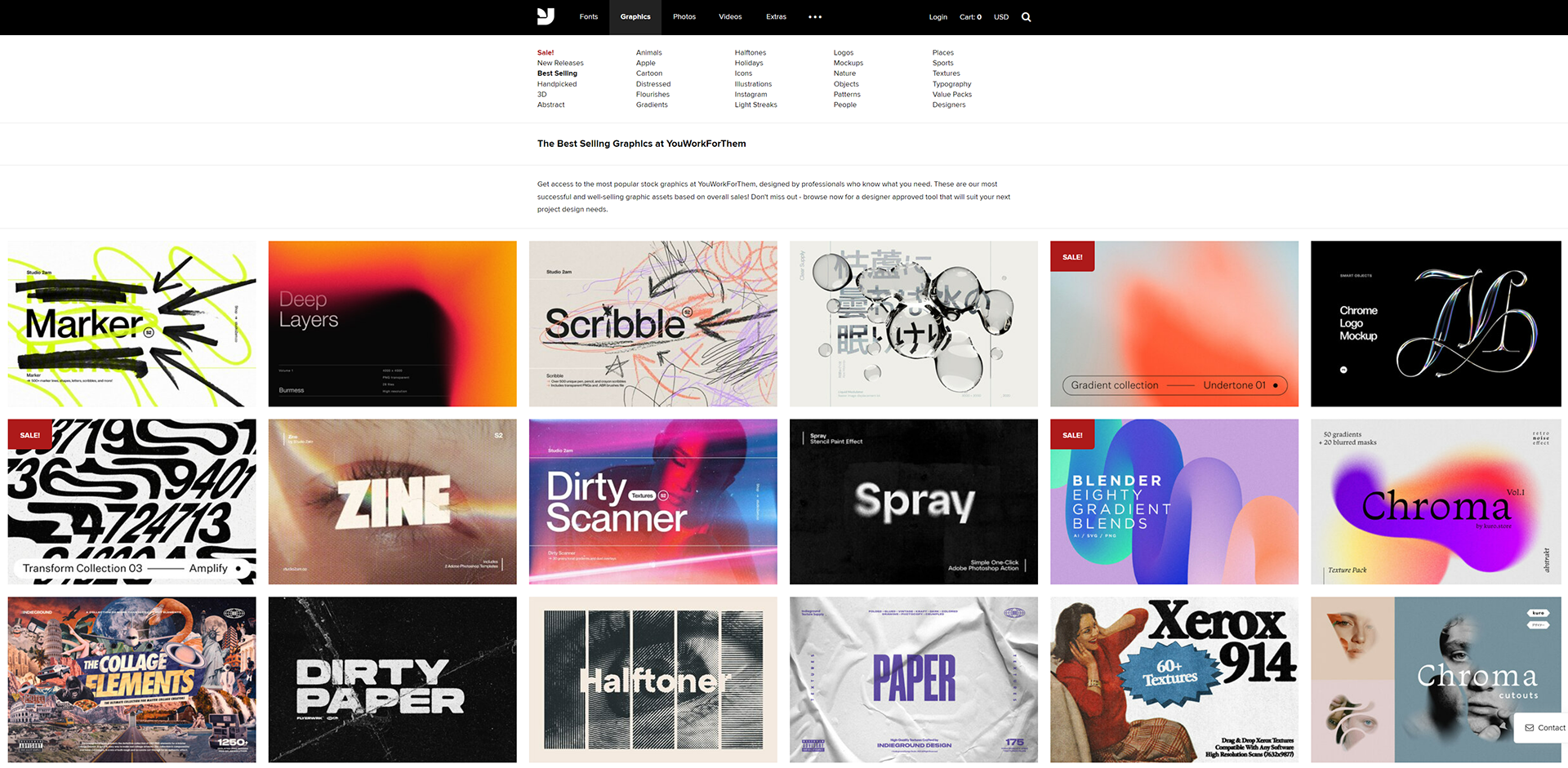Viewport: 1568px width, 768px height.
Task: Open the Cart: 0 link
Action: (x=970, y=17)
